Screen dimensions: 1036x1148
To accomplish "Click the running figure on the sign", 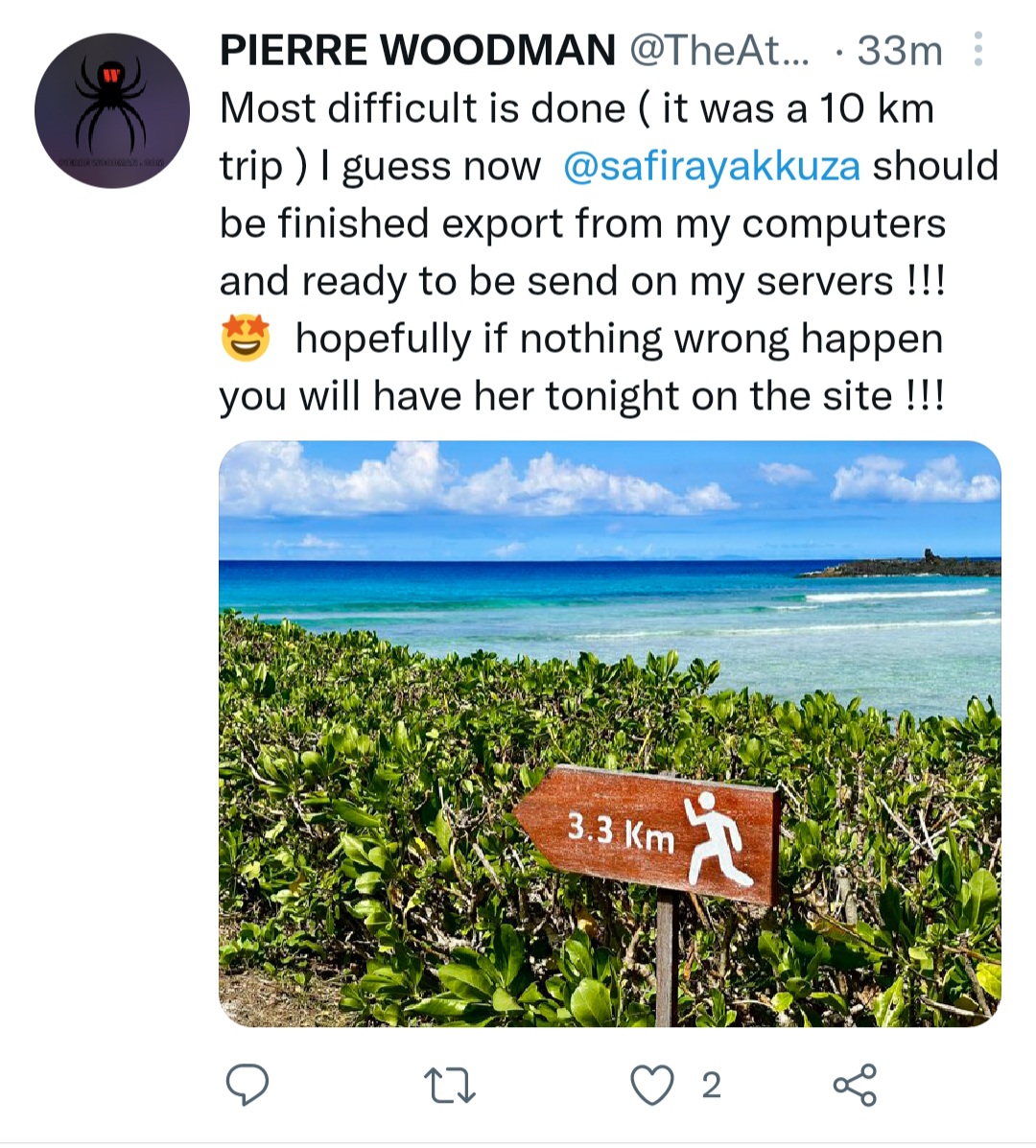I will (x=718, y=839).
